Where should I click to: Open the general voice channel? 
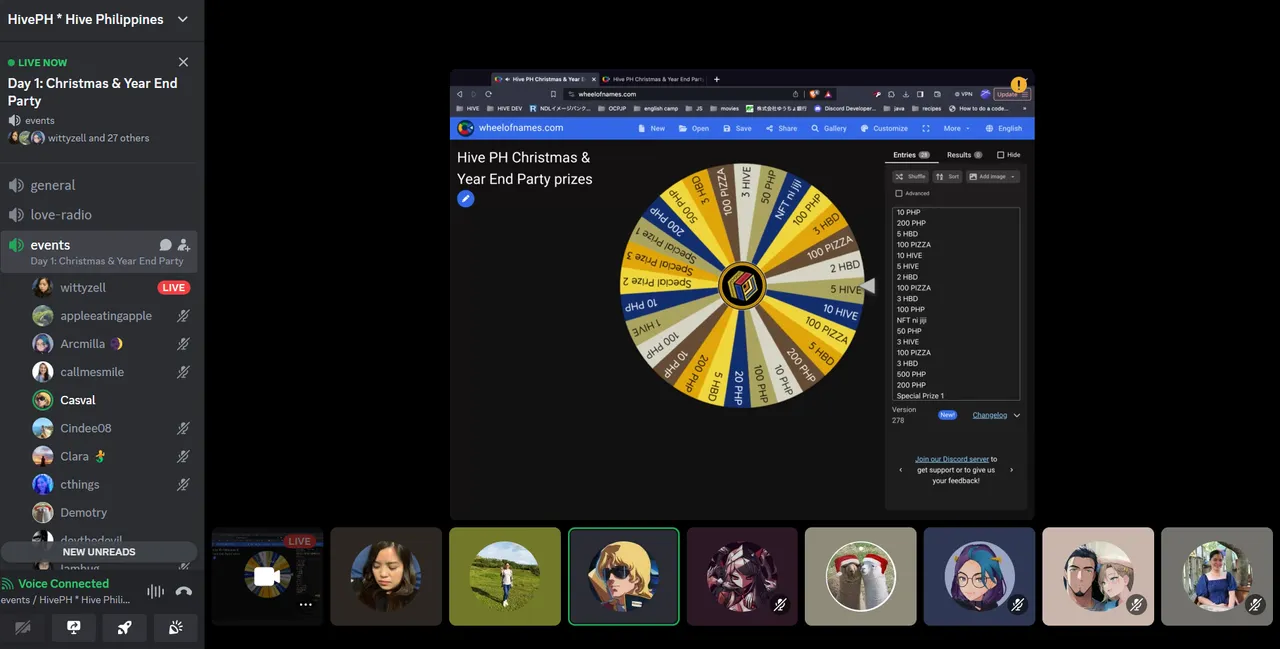(x=52, y=185)
